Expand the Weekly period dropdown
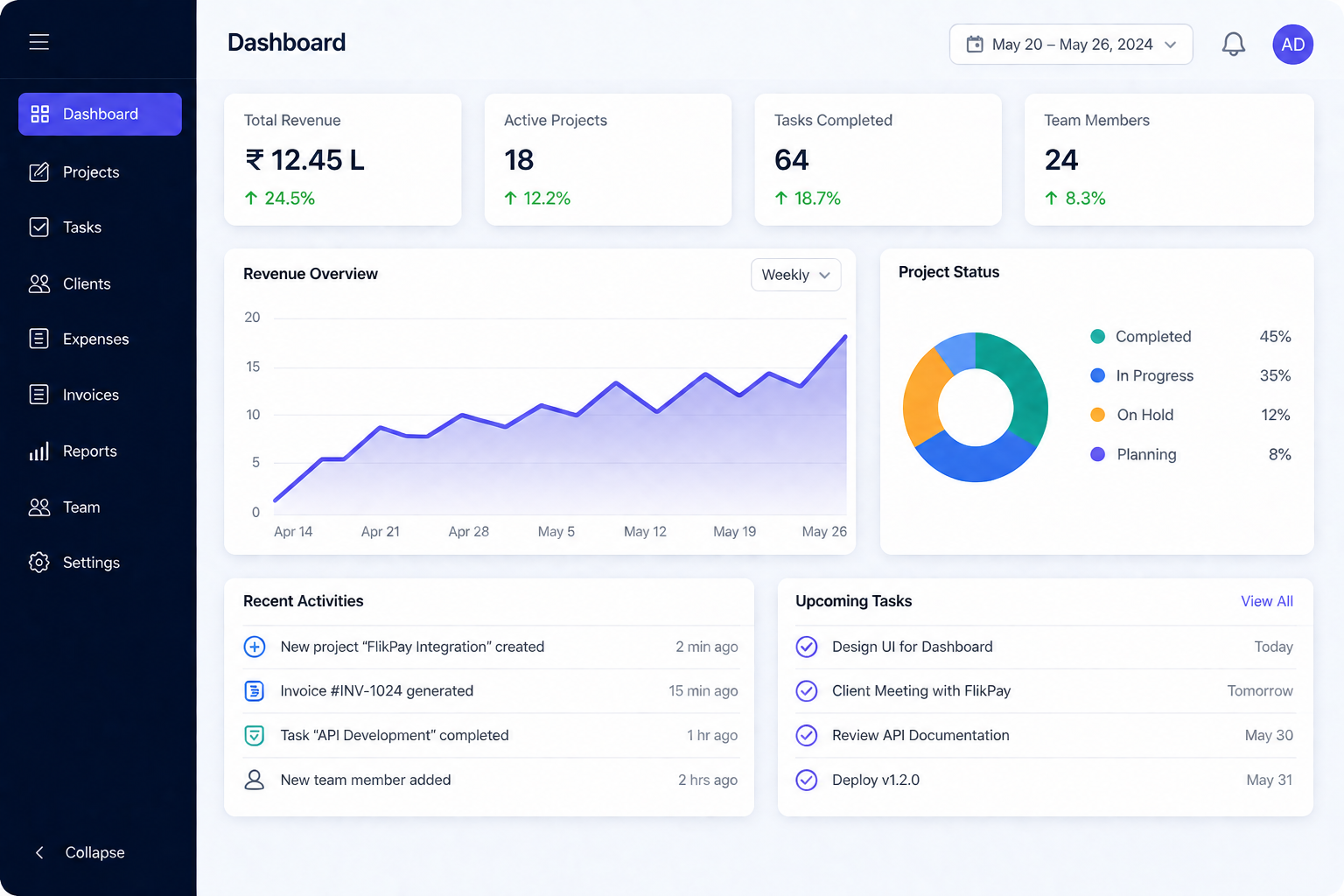Image resolution: width=1344 pixels, height=896 pixels. pyautogui.click(x=796, y=275)
